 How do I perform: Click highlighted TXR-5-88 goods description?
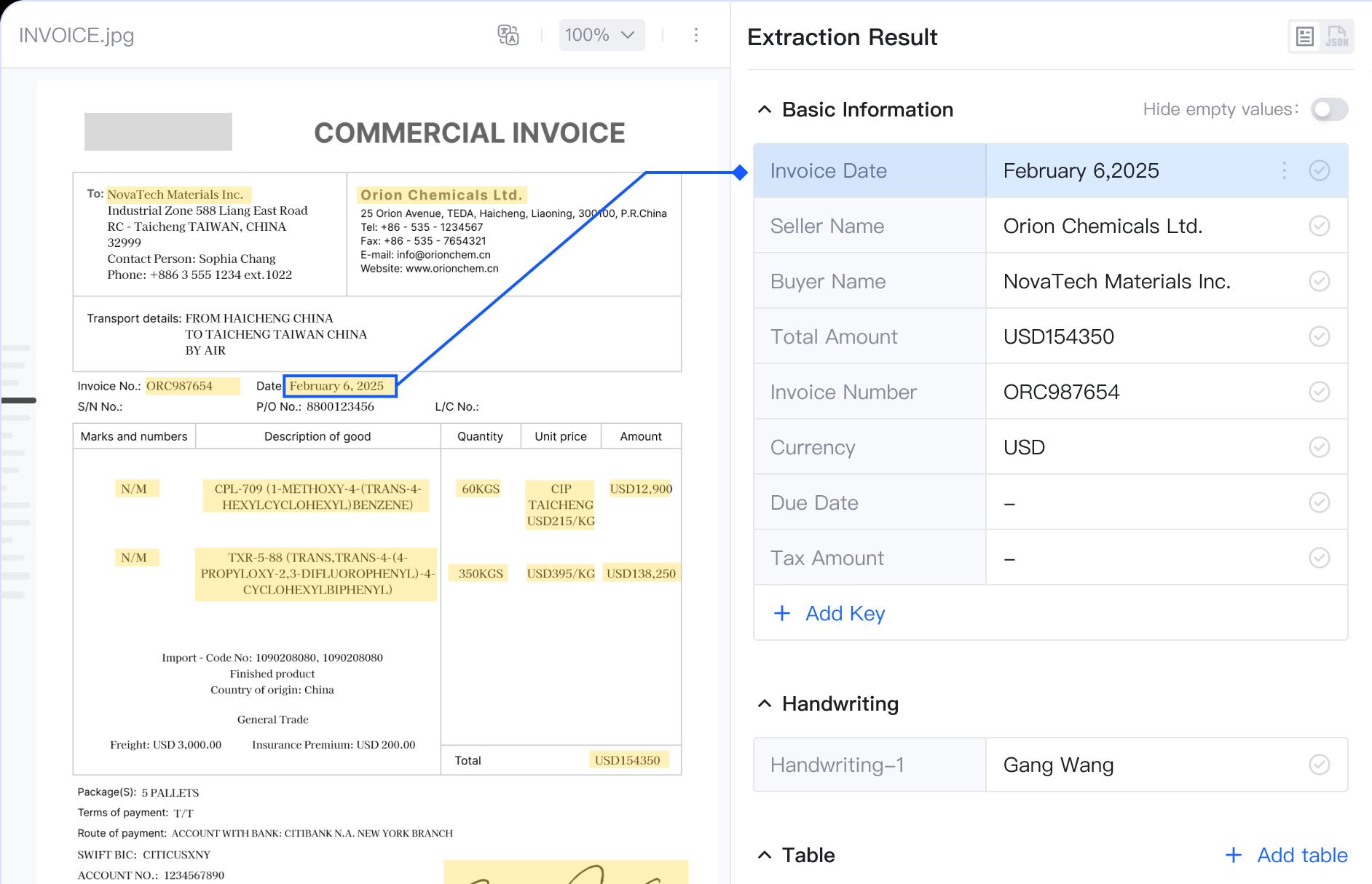tap(317, 574)
